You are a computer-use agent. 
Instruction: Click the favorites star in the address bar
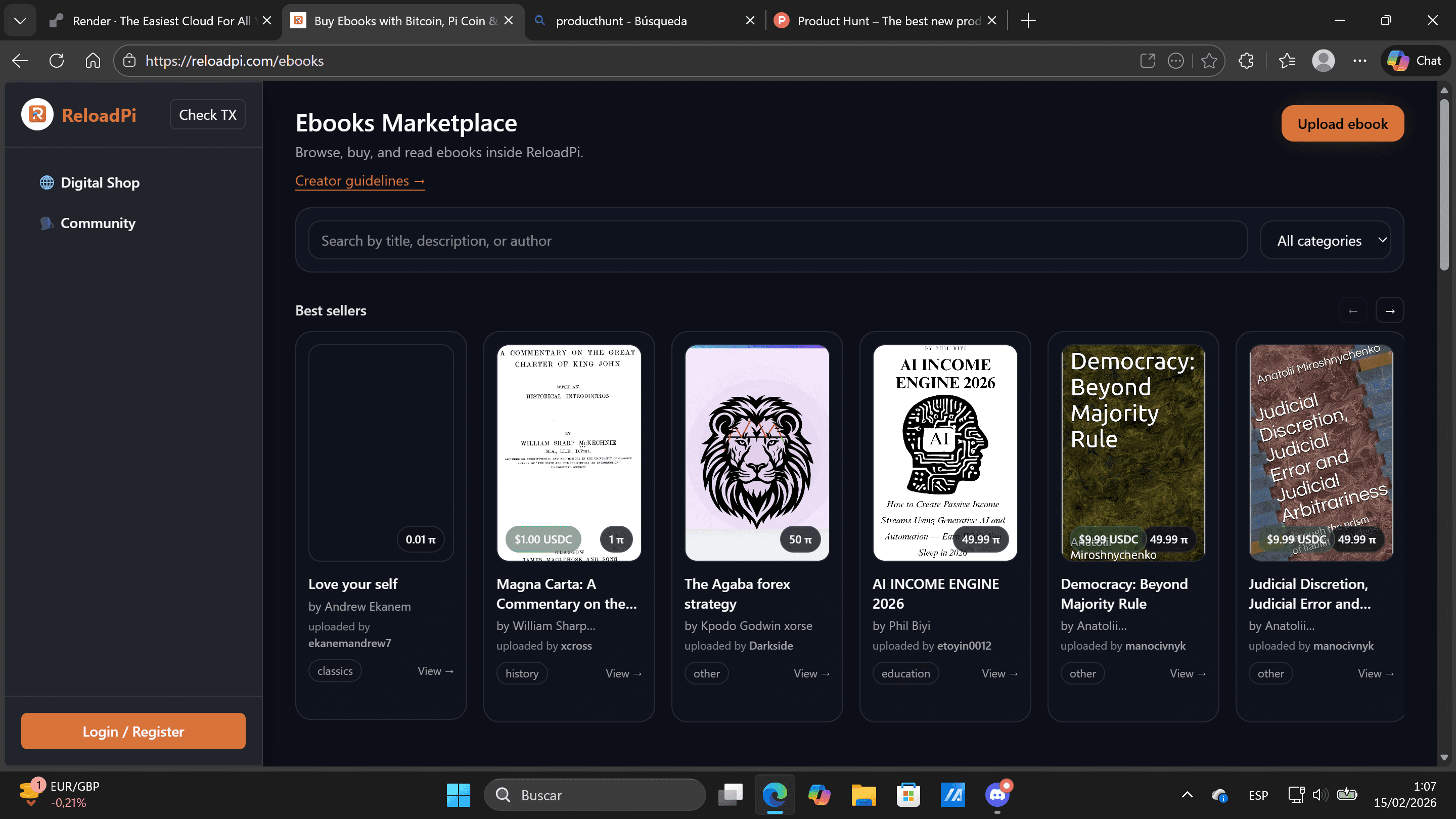coord(1210,61)
